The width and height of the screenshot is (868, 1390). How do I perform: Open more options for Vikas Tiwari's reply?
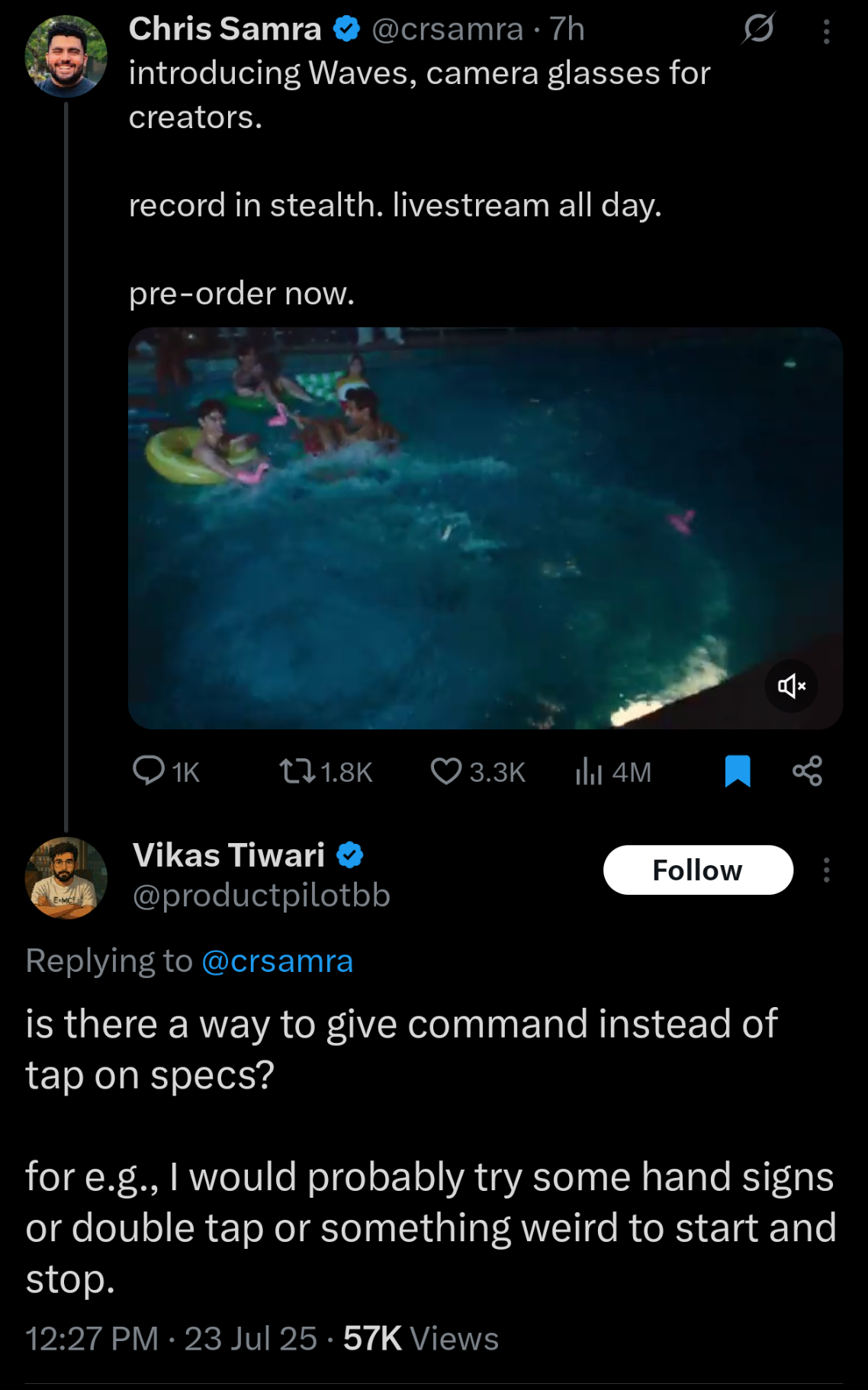[826, 870]
